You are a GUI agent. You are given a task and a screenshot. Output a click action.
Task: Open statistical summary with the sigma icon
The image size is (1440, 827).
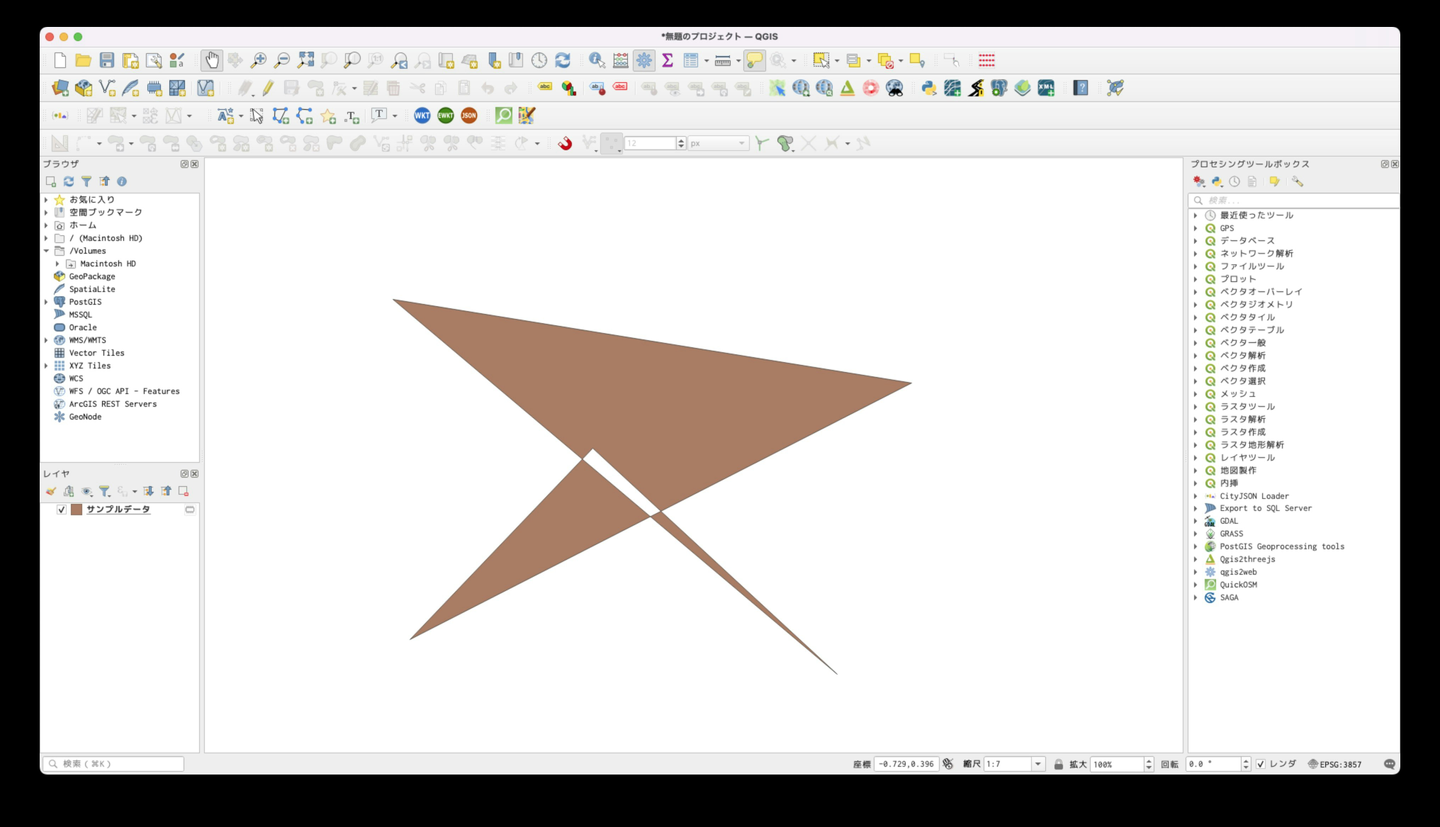(x=667, y=61)
